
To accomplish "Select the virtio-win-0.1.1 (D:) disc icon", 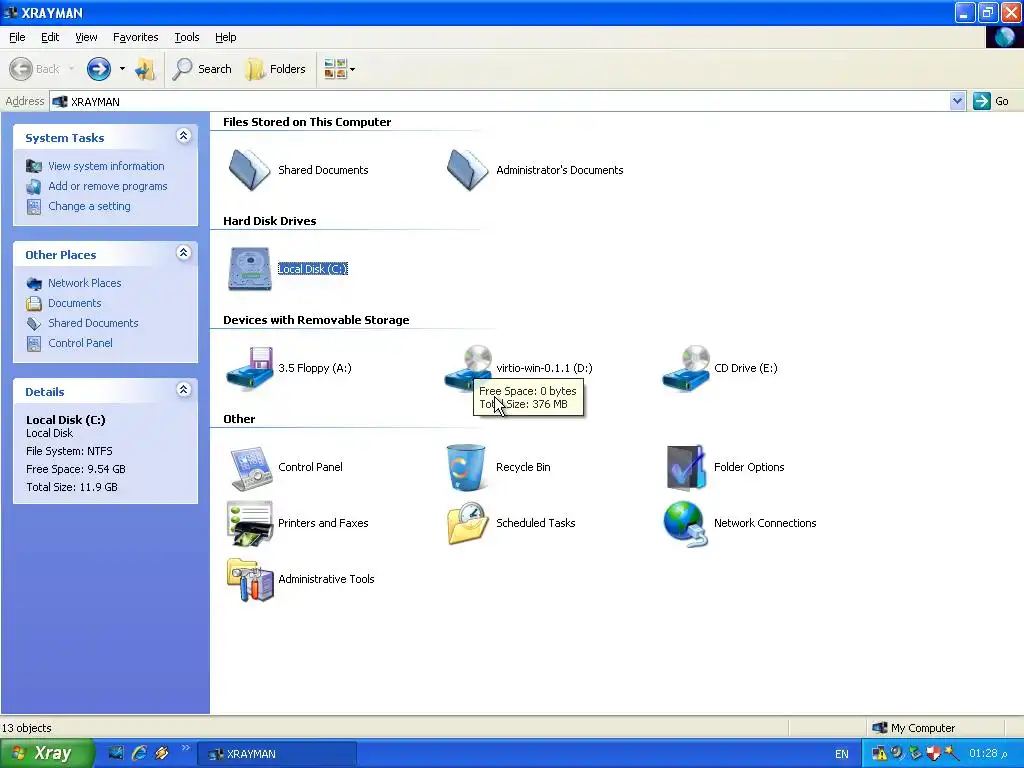I will point(468,368).
